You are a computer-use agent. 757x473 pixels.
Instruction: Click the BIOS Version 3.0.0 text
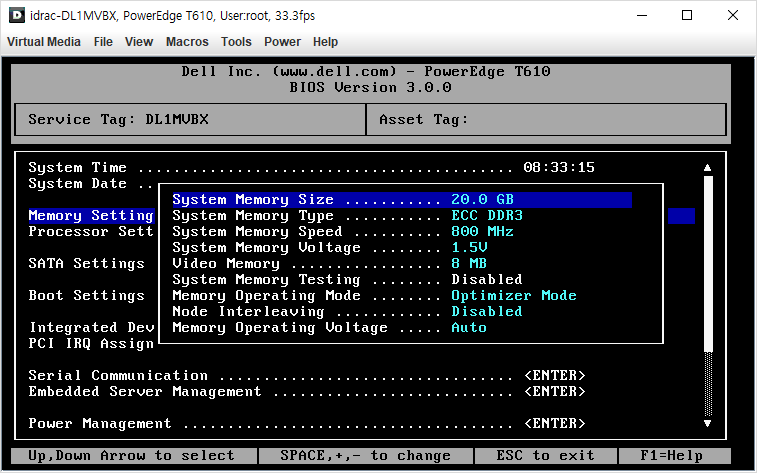point(370,87)
